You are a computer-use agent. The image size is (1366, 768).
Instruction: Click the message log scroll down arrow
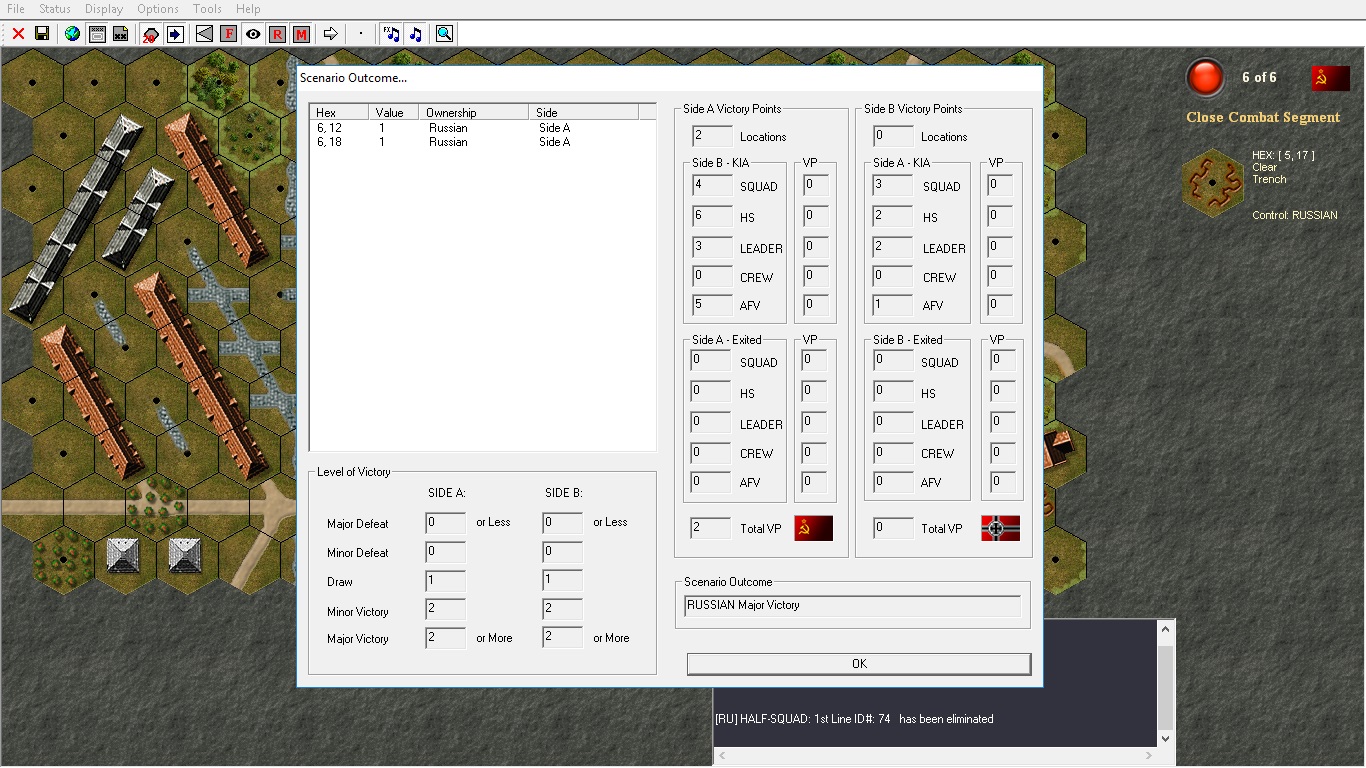pos(1165,738)
